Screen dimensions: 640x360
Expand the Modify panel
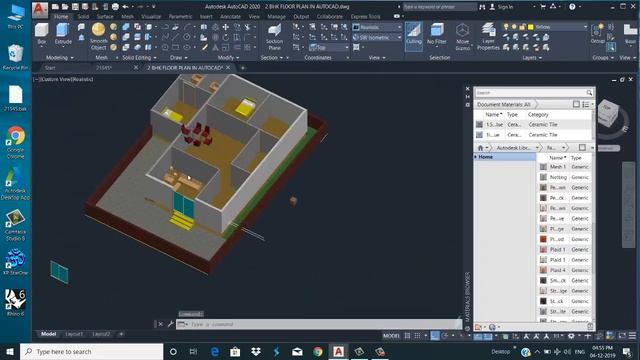click(228, 58)
